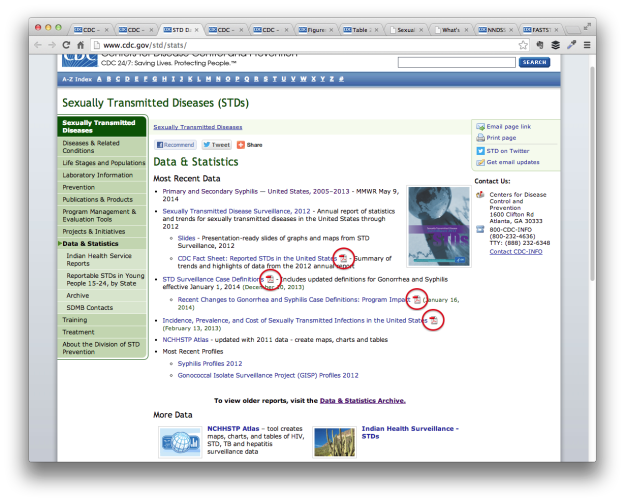625x502 pixels.
Task: Open Projects & Initiatives in sidebar
Action: pos(102,231)
